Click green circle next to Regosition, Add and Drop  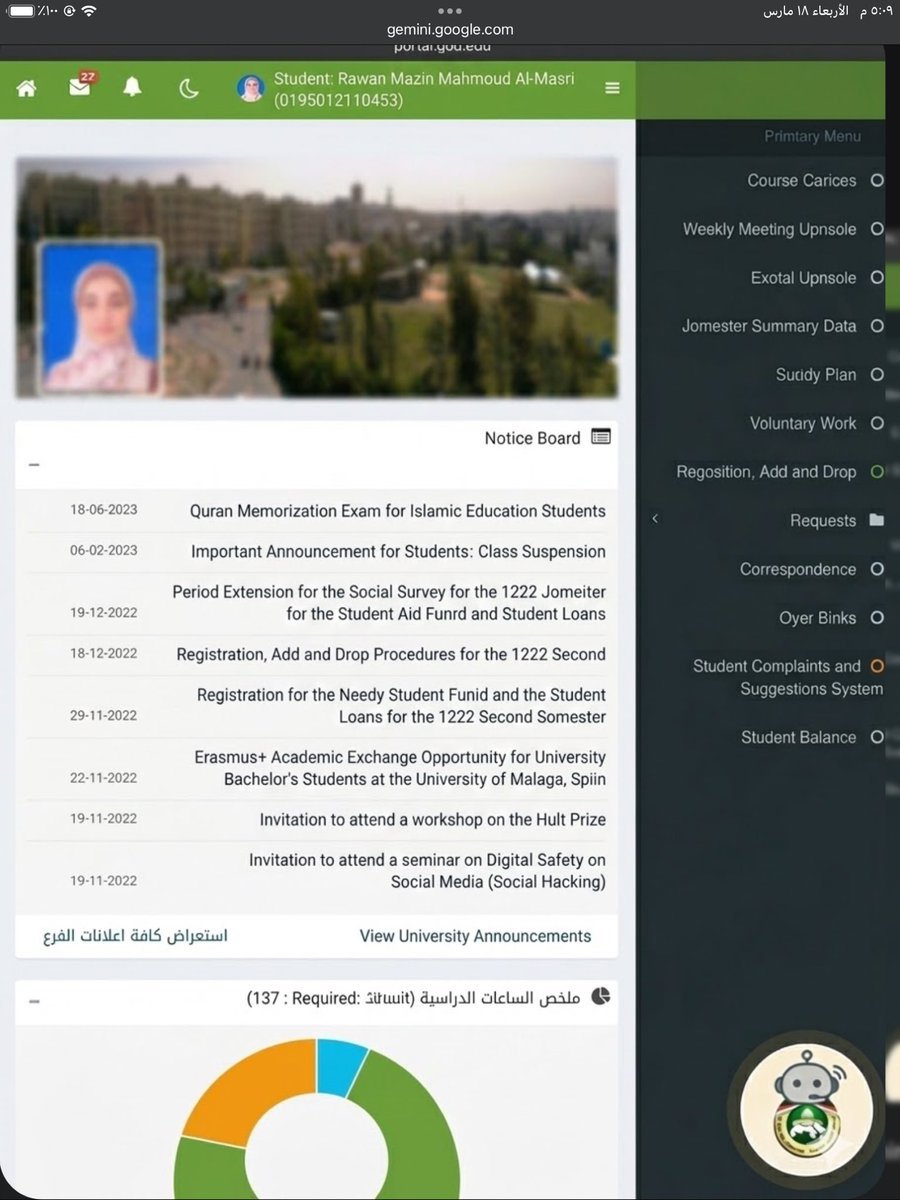tap(877, 471)
